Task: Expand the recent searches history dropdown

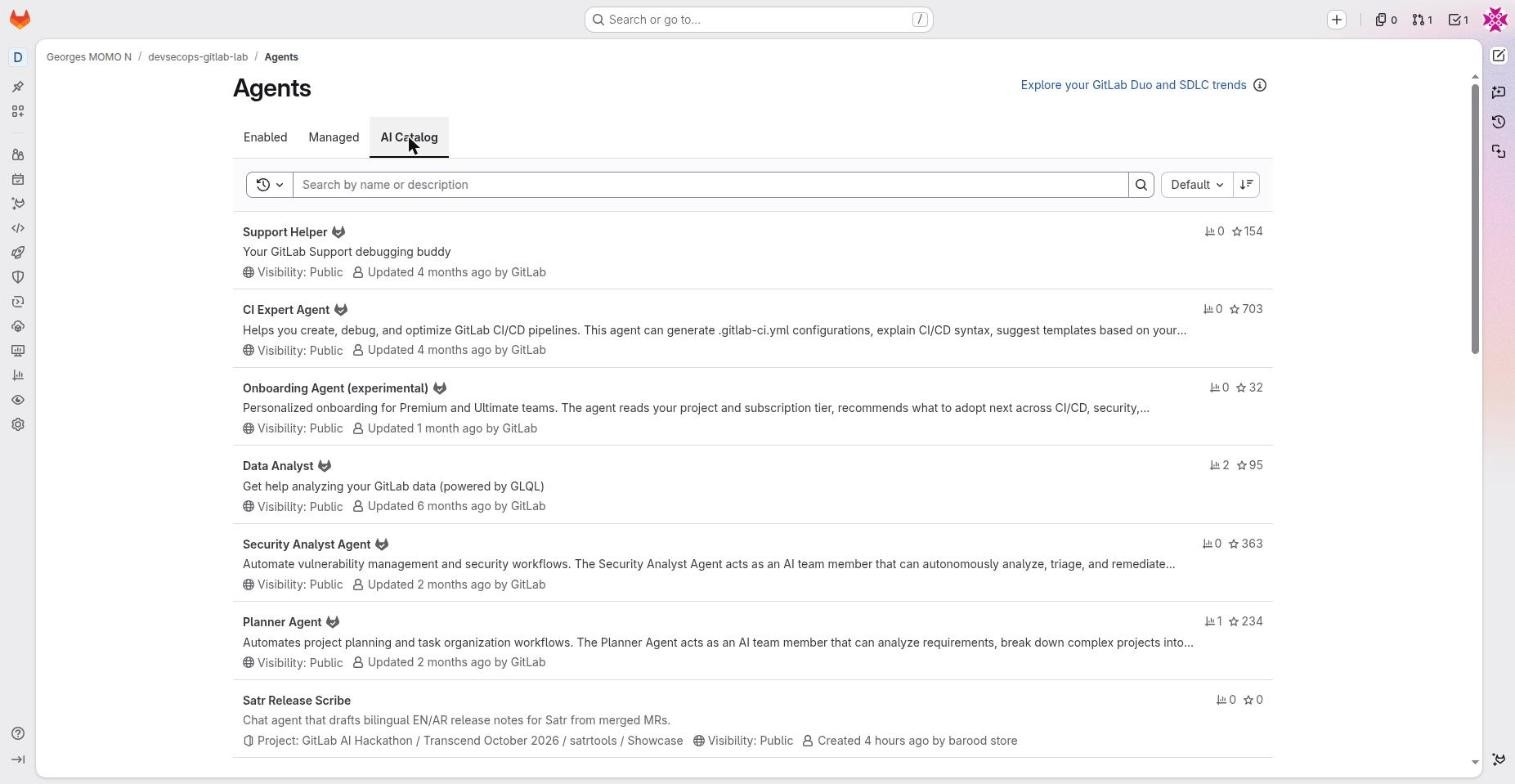Action: pos(270,185)
